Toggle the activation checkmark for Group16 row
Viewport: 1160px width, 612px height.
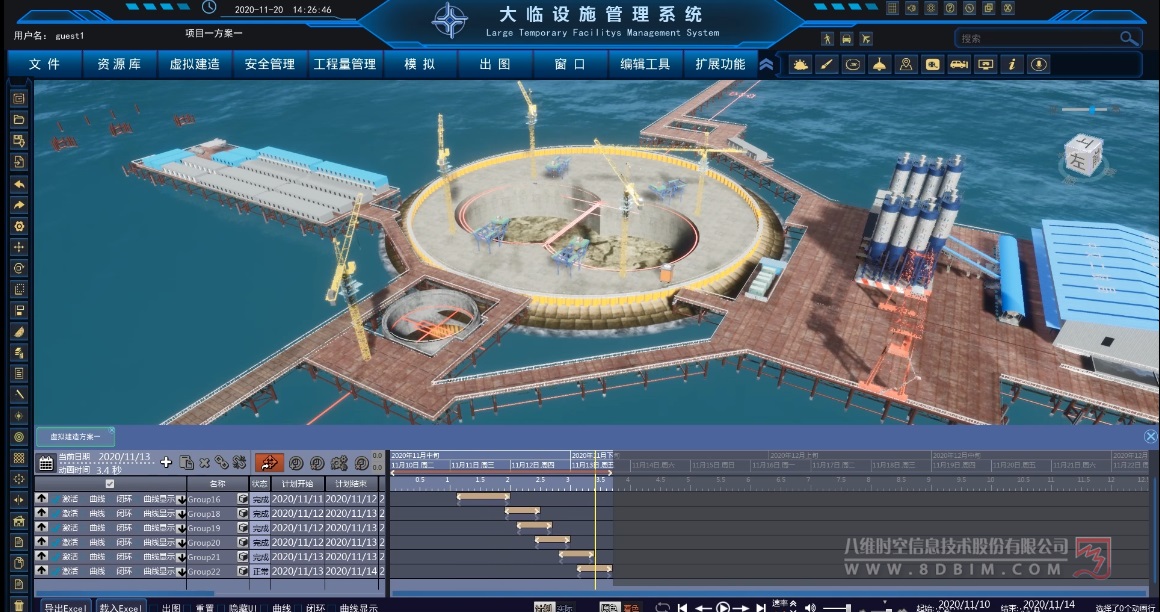click(x=56, y=499)
